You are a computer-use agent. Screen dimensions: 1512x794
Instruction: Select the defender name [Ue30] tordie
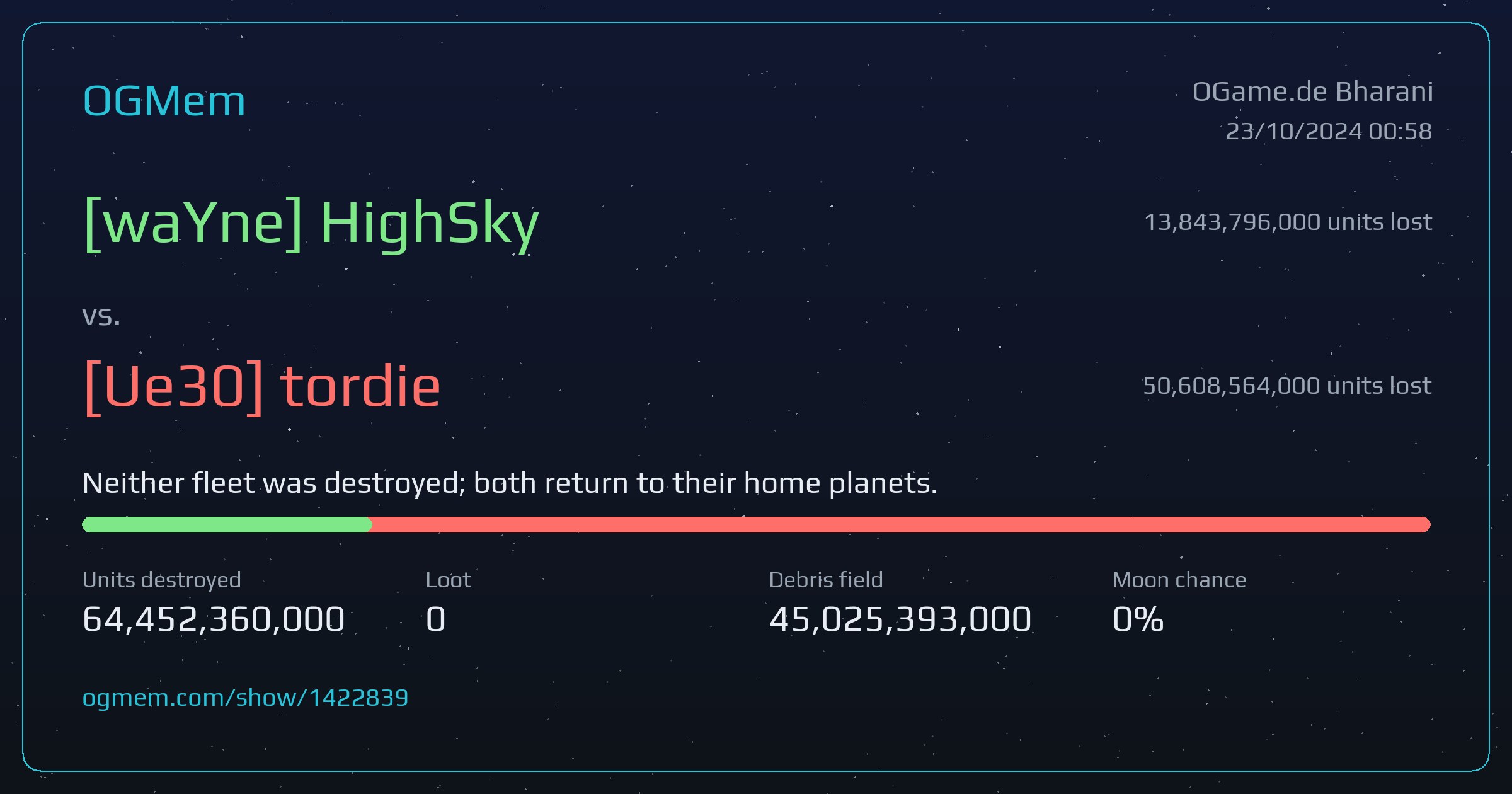click(262, 386)
